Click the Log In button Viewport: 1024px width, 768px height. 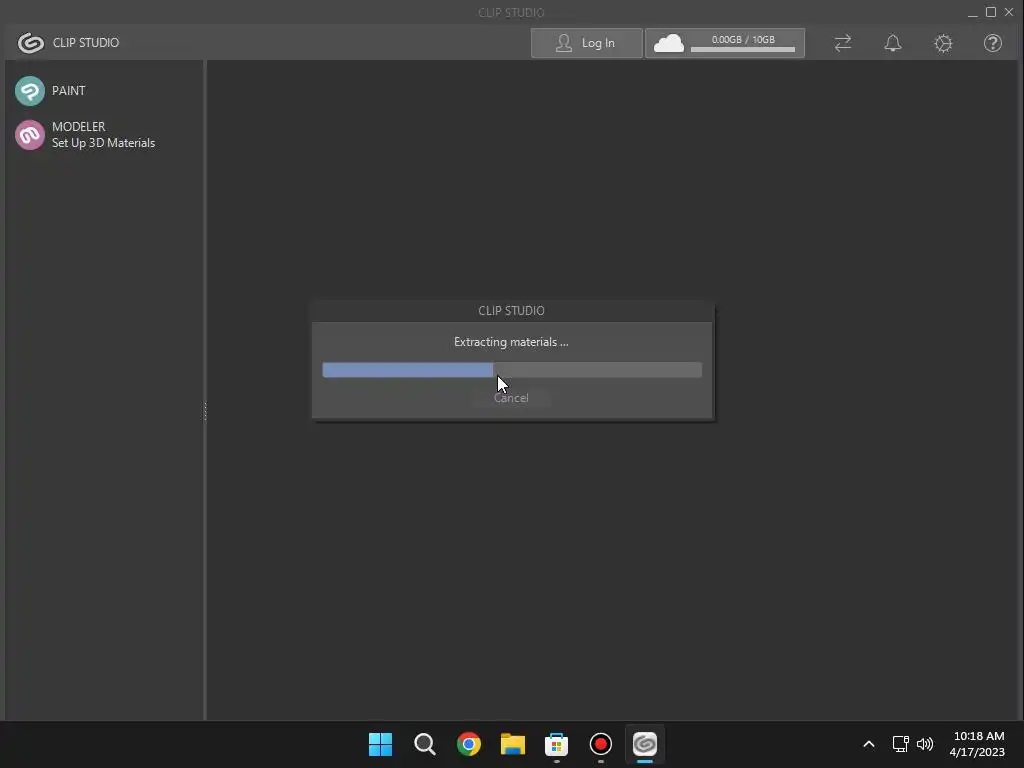click(x=586, y=43)
